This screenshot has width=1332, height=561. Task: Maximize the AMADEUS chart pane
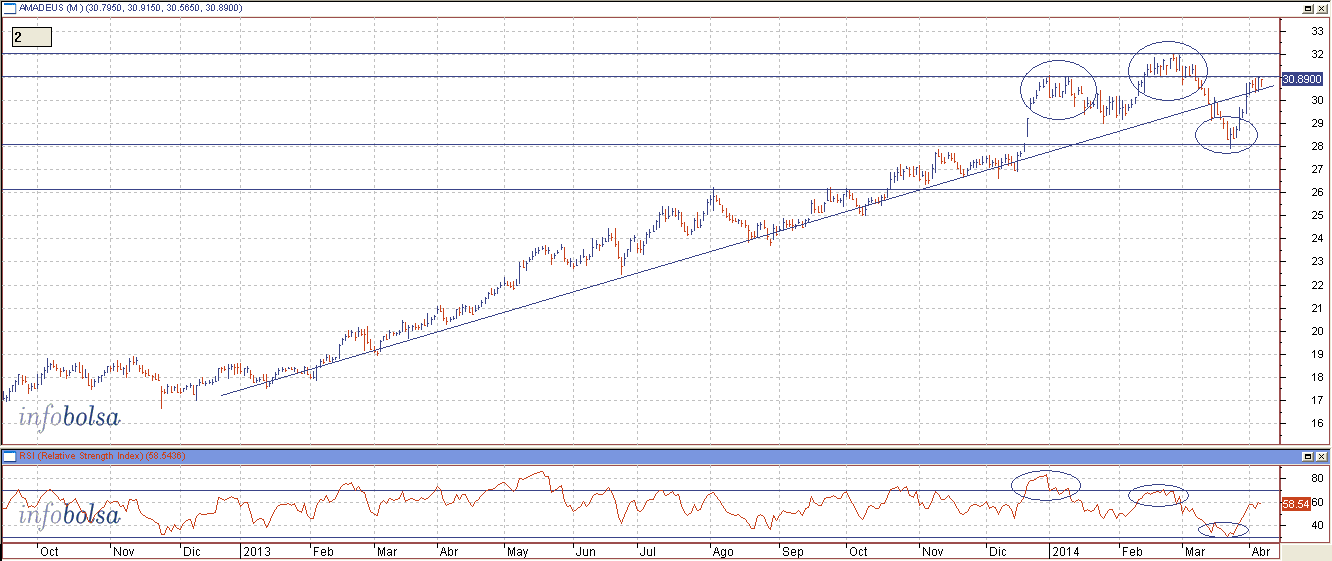click(1308, 7)
